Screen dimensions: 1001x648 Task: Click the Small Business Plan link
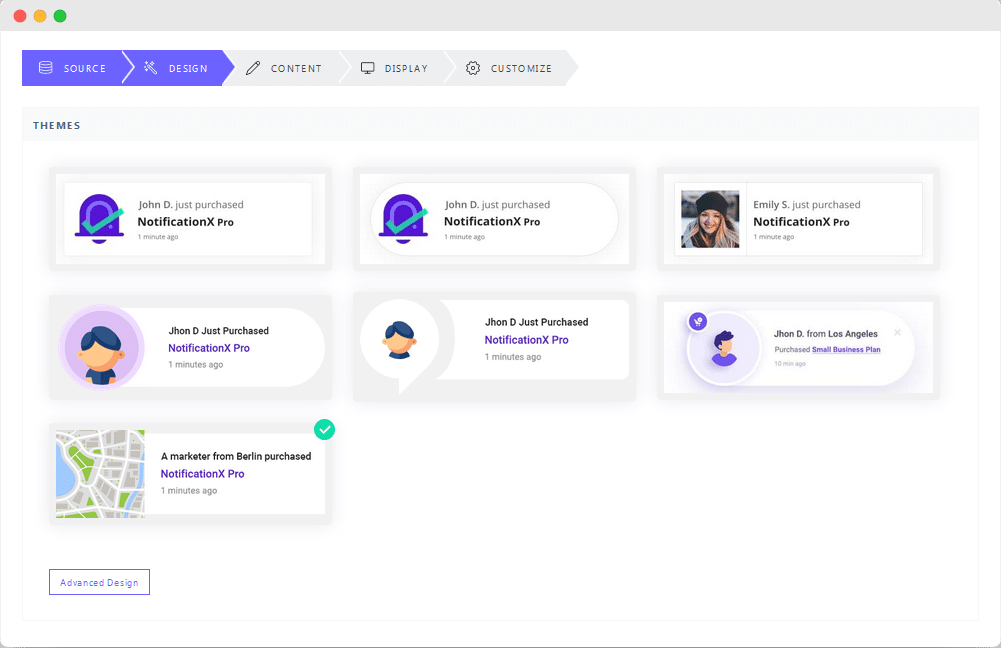(846, 350)
